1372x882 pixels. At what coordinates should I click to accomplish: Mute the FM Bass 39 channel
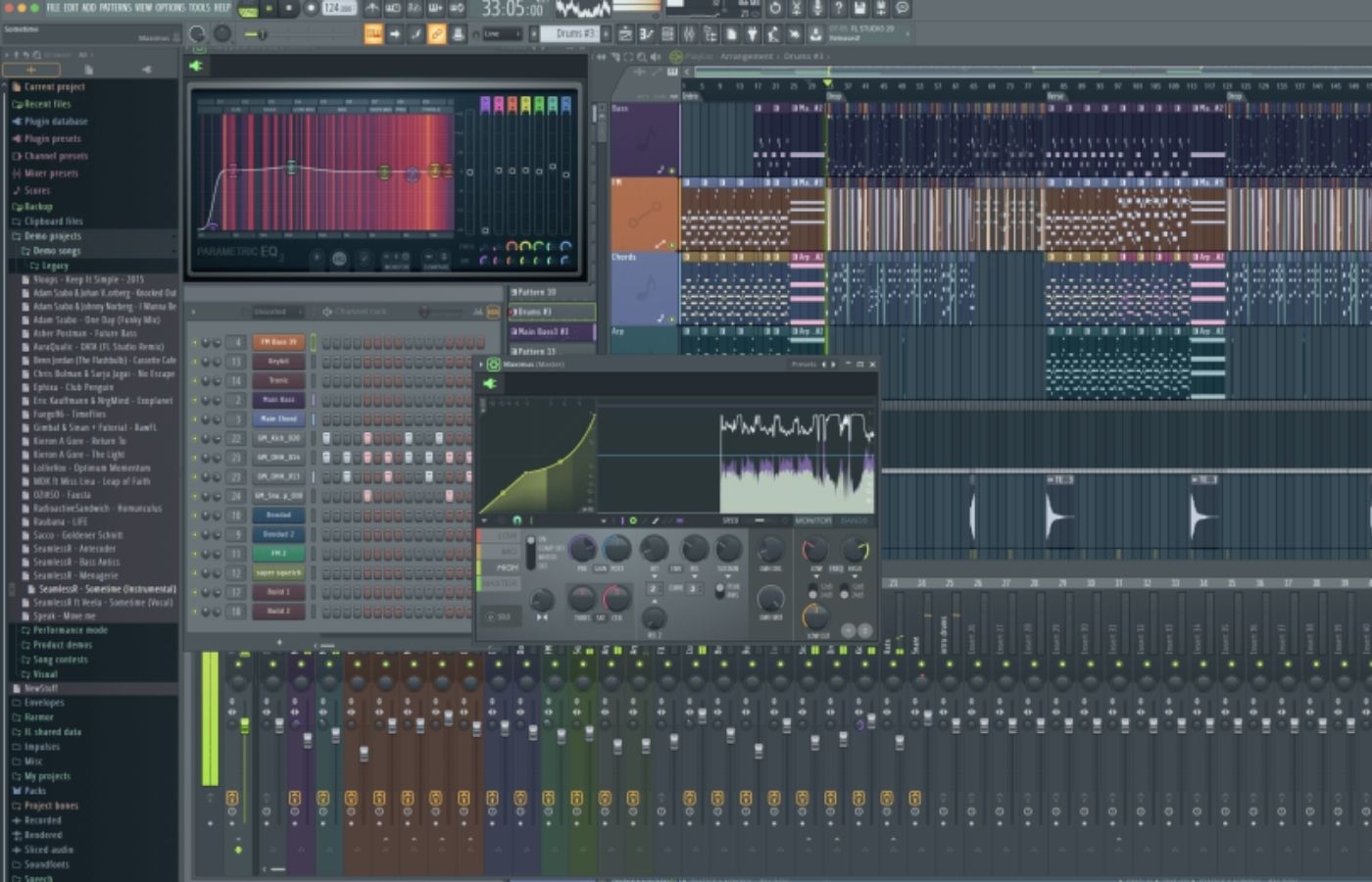point(194,343)
